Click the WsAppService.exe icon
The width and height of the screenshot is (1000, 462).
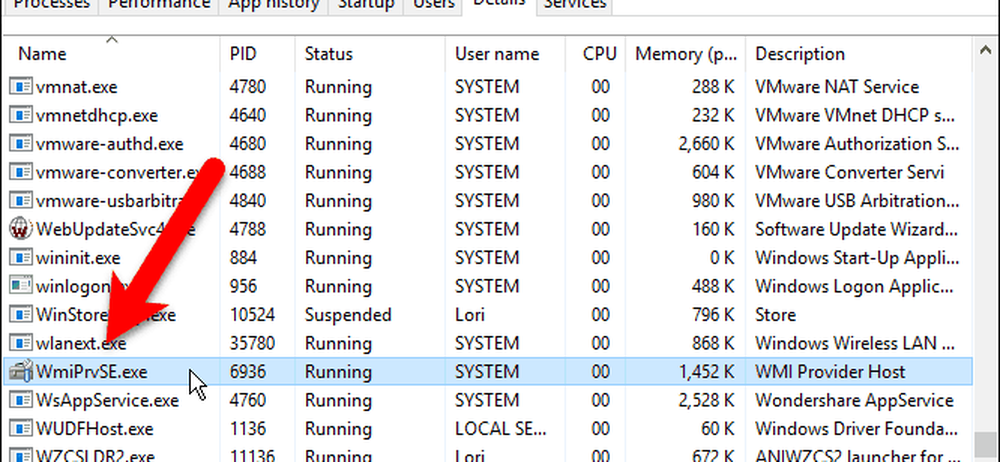click(x=20, y=401)
